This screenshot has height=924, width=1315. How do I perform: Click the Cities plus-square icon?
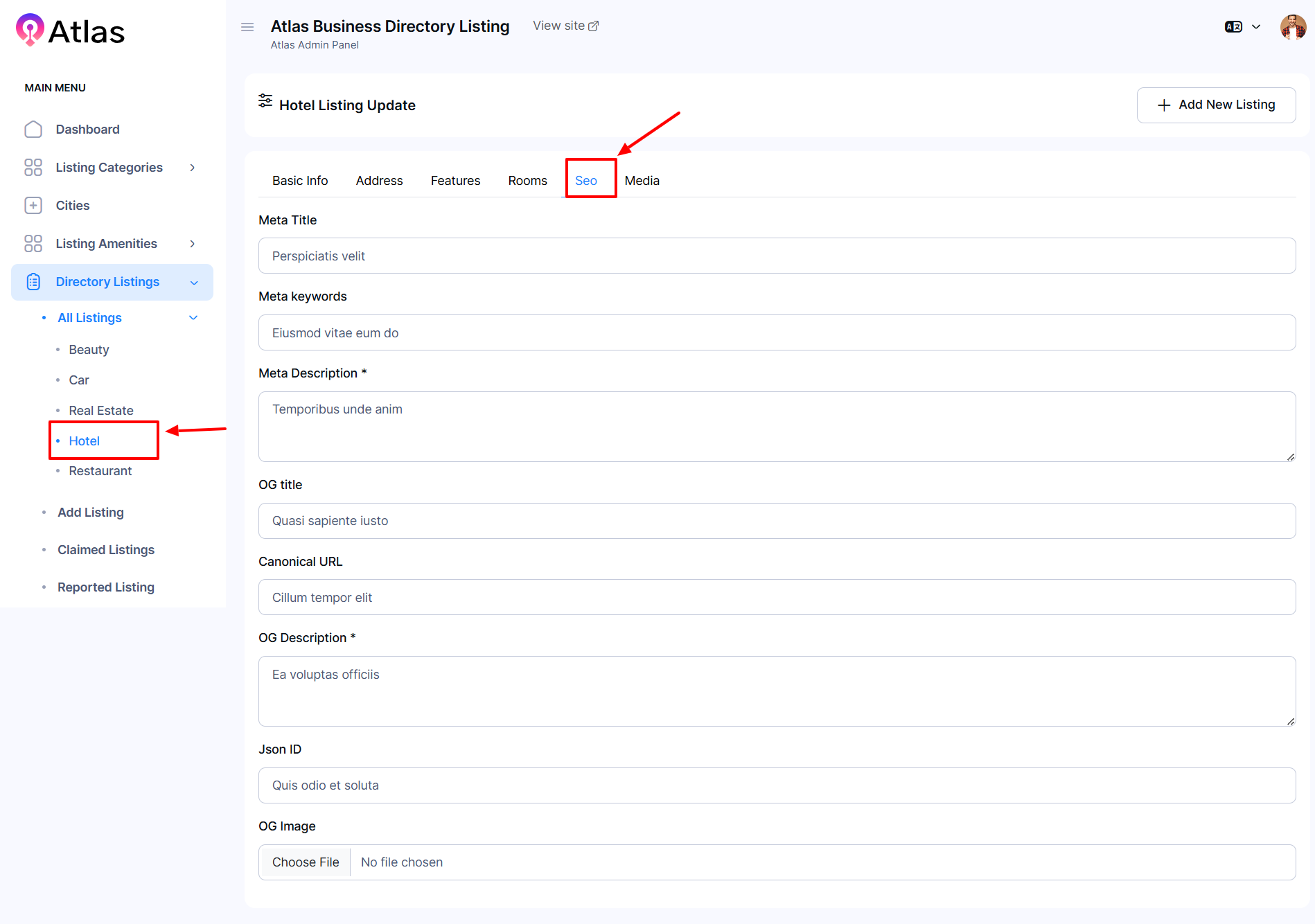coord(33,206)
